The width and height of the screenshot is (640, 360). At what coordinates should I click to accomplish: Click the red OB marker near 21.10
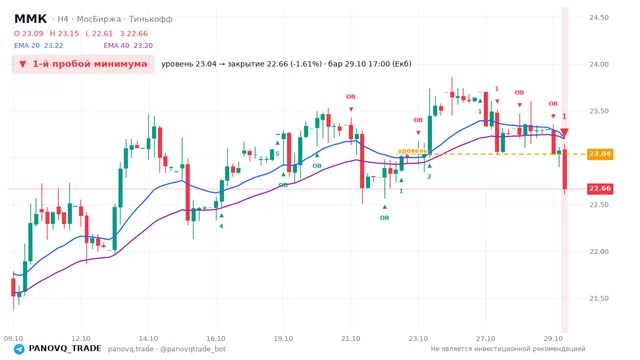pyautogui.click(x=351, y=97)
